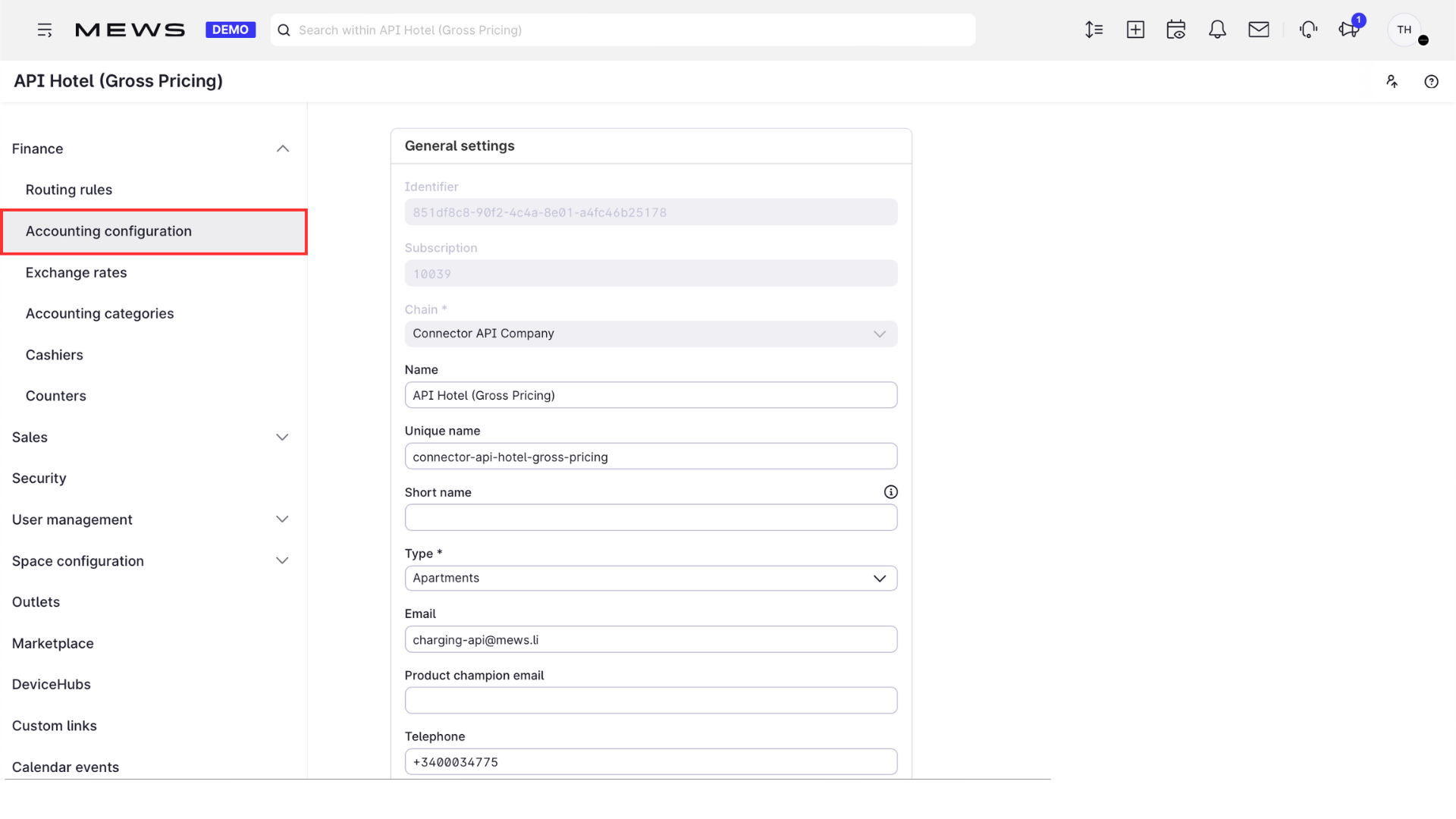1456x819 pixels.
Task: Open the Chain dropdown
Action: 651,334
